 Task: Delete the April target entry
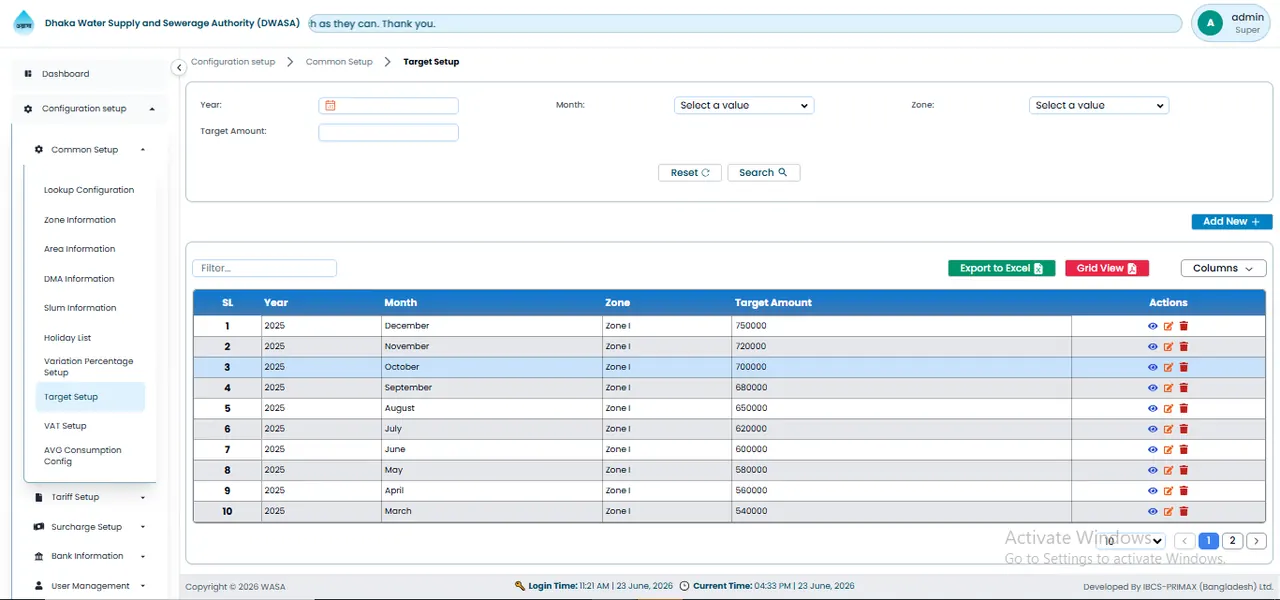(1184, 491)
